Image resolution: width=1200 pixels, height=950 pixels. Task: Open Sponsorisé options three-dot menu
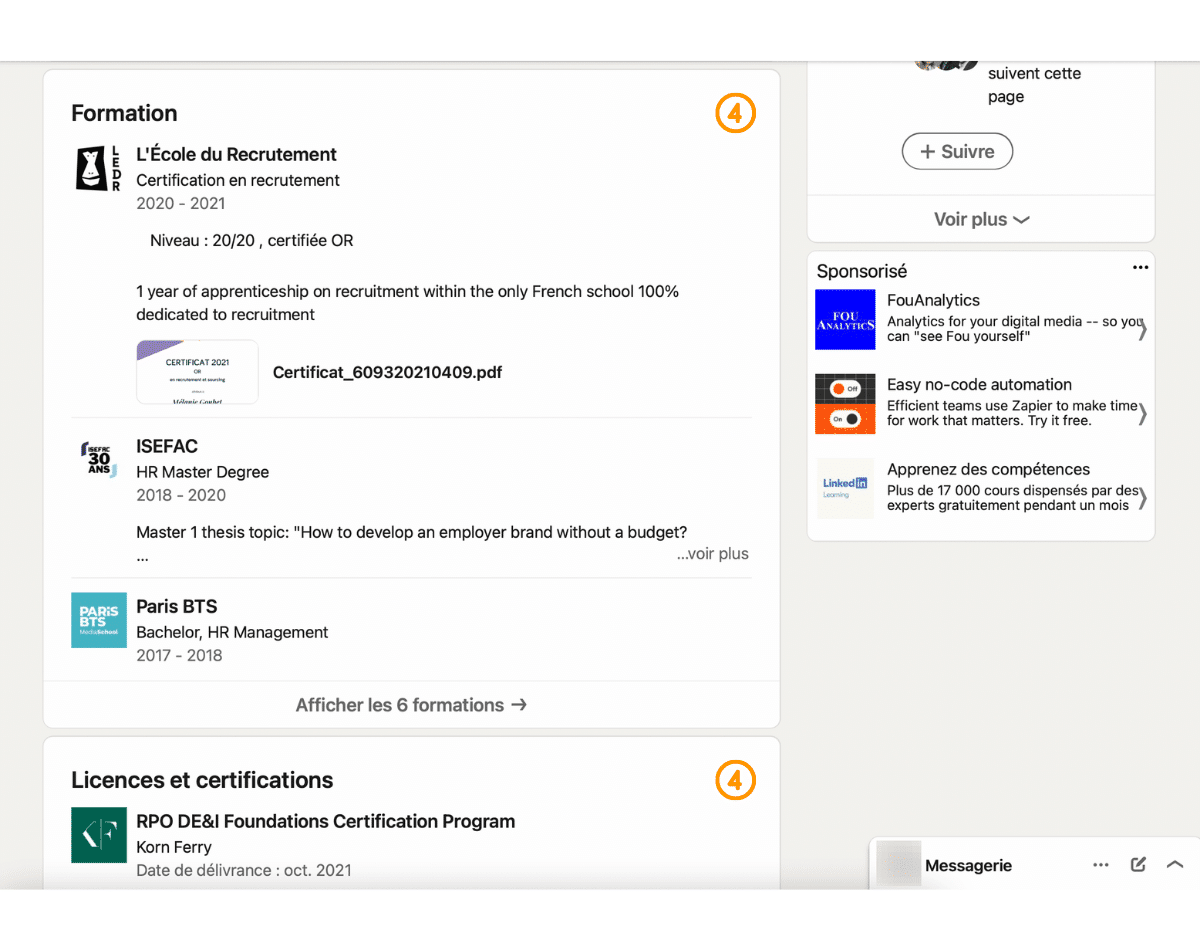(x=1140, y=268)
